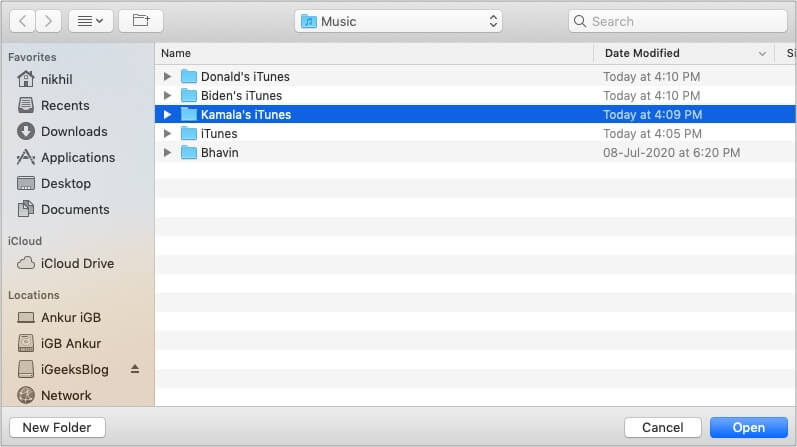Open the Music location popup menu
The image size is (797, 447).
coord(398,21)
